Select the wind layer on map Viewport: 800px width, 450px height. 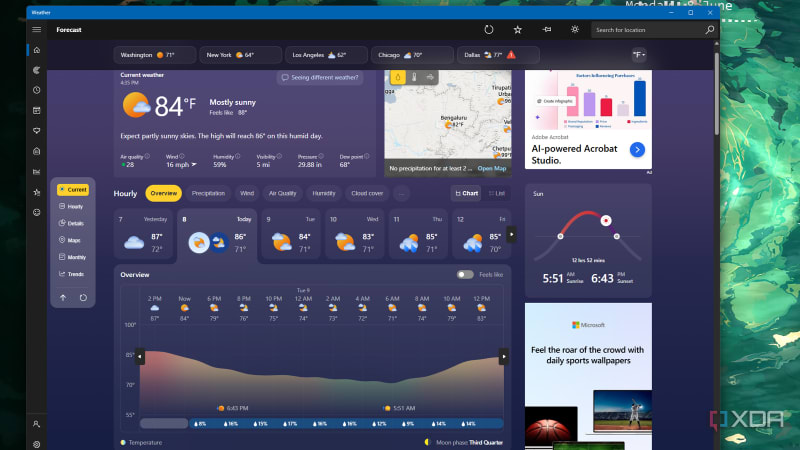pos(430,78)
